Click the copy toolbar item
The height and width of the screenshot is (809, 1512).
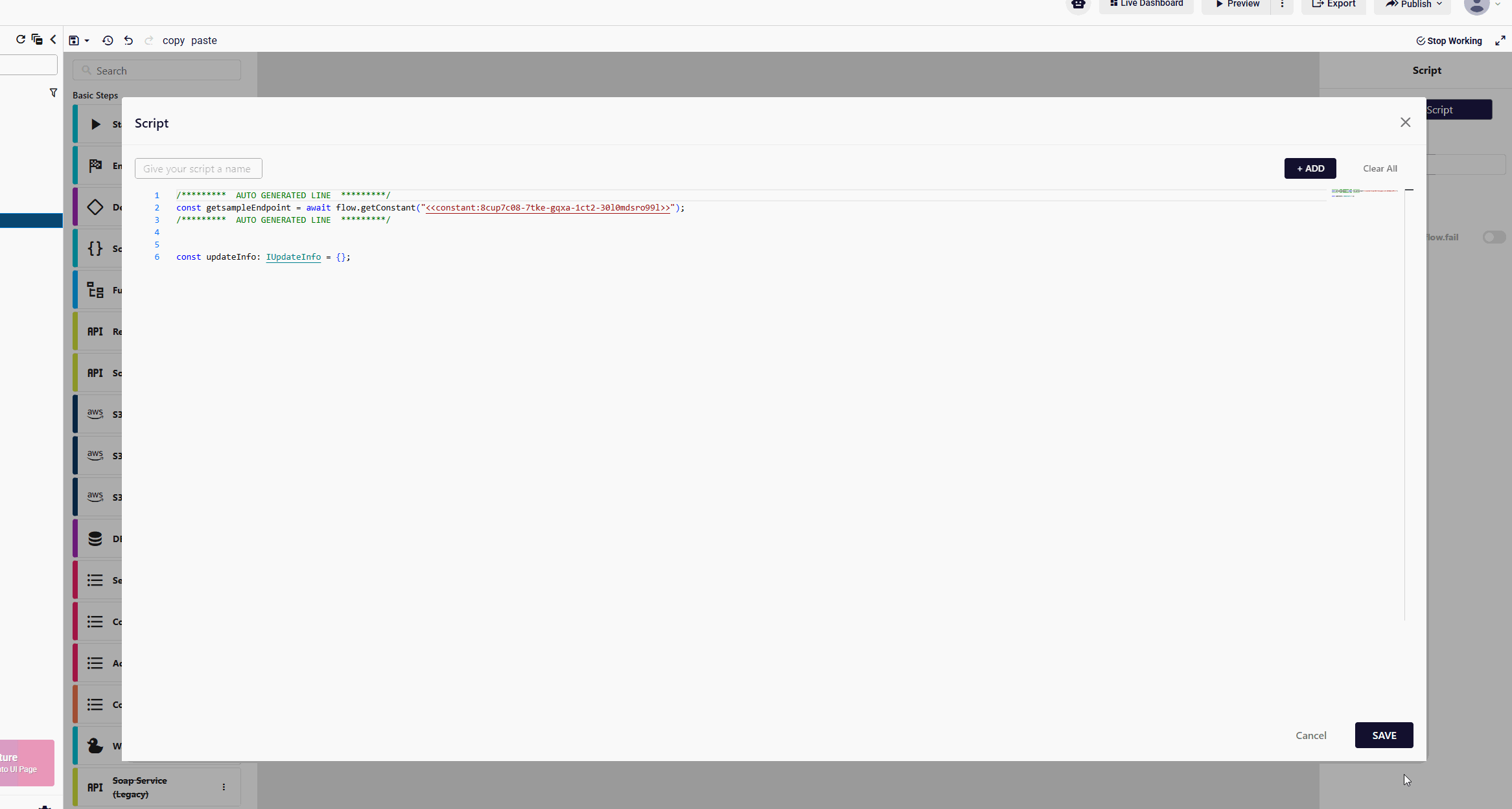pyautogui.click(x=173, y=40)
